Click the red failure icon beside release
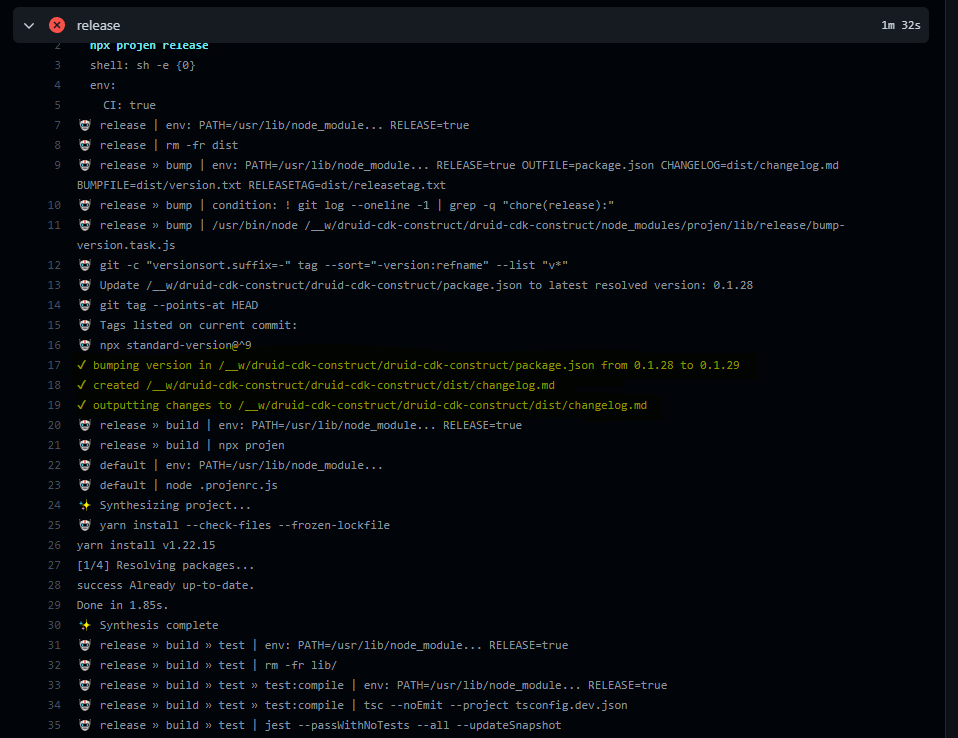The image size is (958, 738). click(57, 25)
